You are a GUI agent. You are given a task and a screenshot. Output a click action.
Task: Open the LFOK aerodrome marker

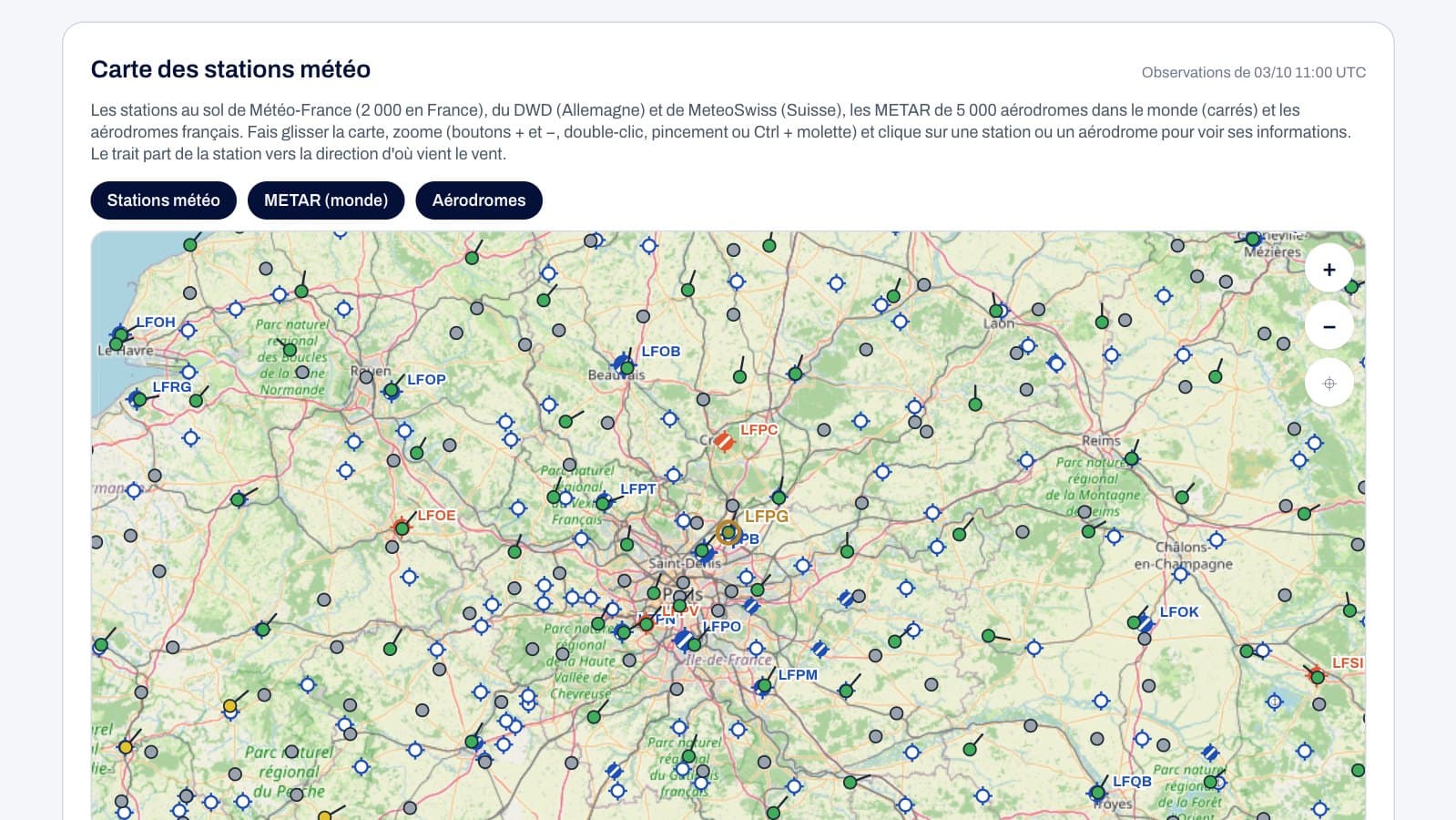coord(1145,623)
